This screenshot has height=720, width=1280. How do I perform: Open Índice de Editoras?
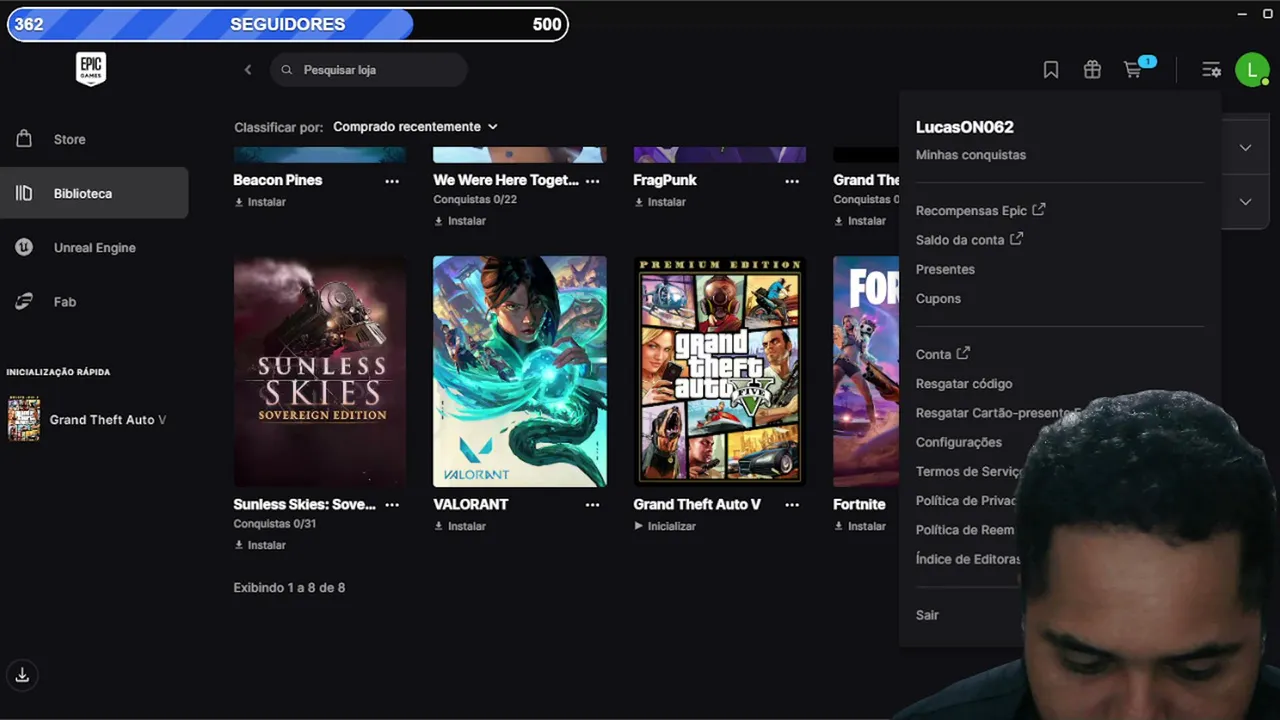point(968,559)
